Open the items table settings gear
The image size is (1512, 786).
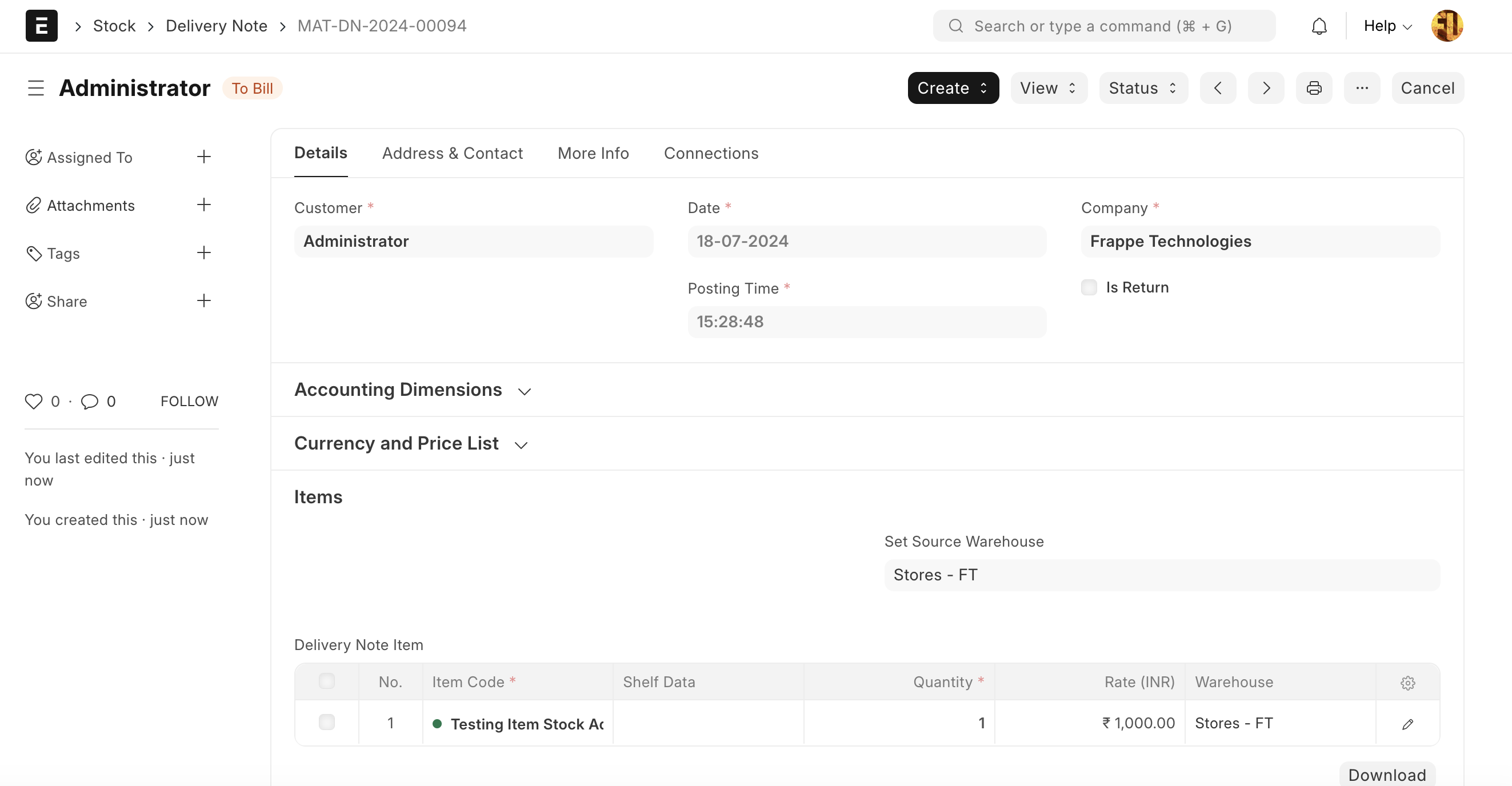coord(1407,683)
